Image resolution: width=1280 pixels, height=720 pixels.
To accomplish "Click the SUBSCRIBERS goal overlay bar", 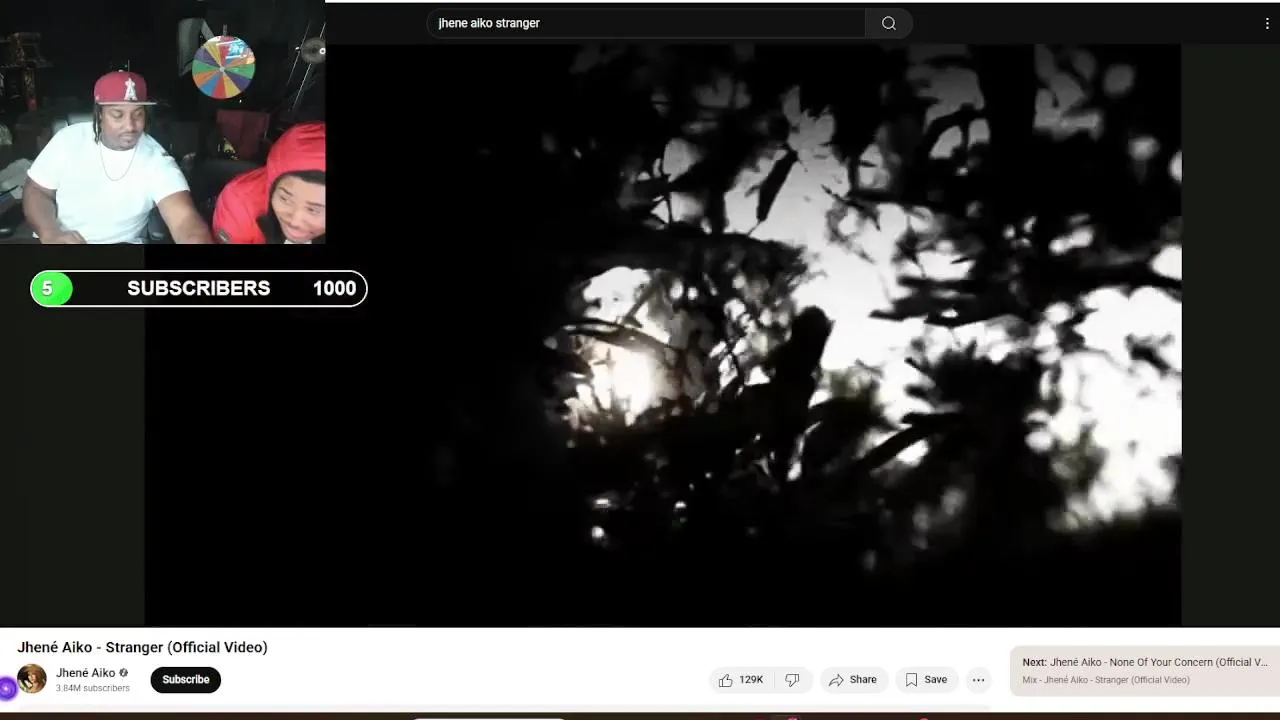I will (x=199, y=288).
